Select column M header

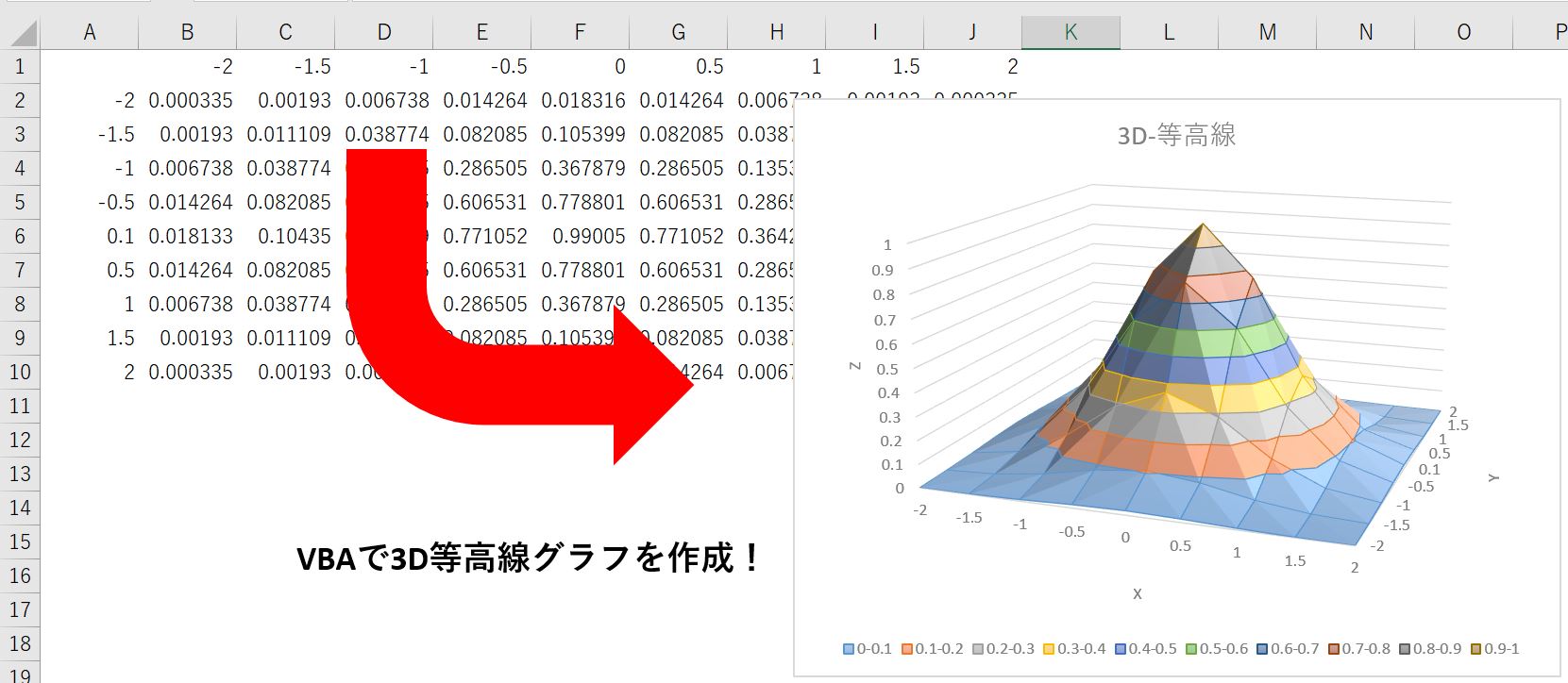tap(1268, 33)
